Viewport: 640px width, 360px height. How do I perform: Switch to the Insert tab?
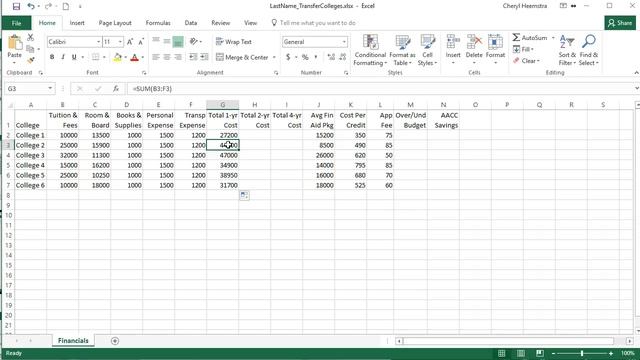pyautogui.click(x=77, y=23)
